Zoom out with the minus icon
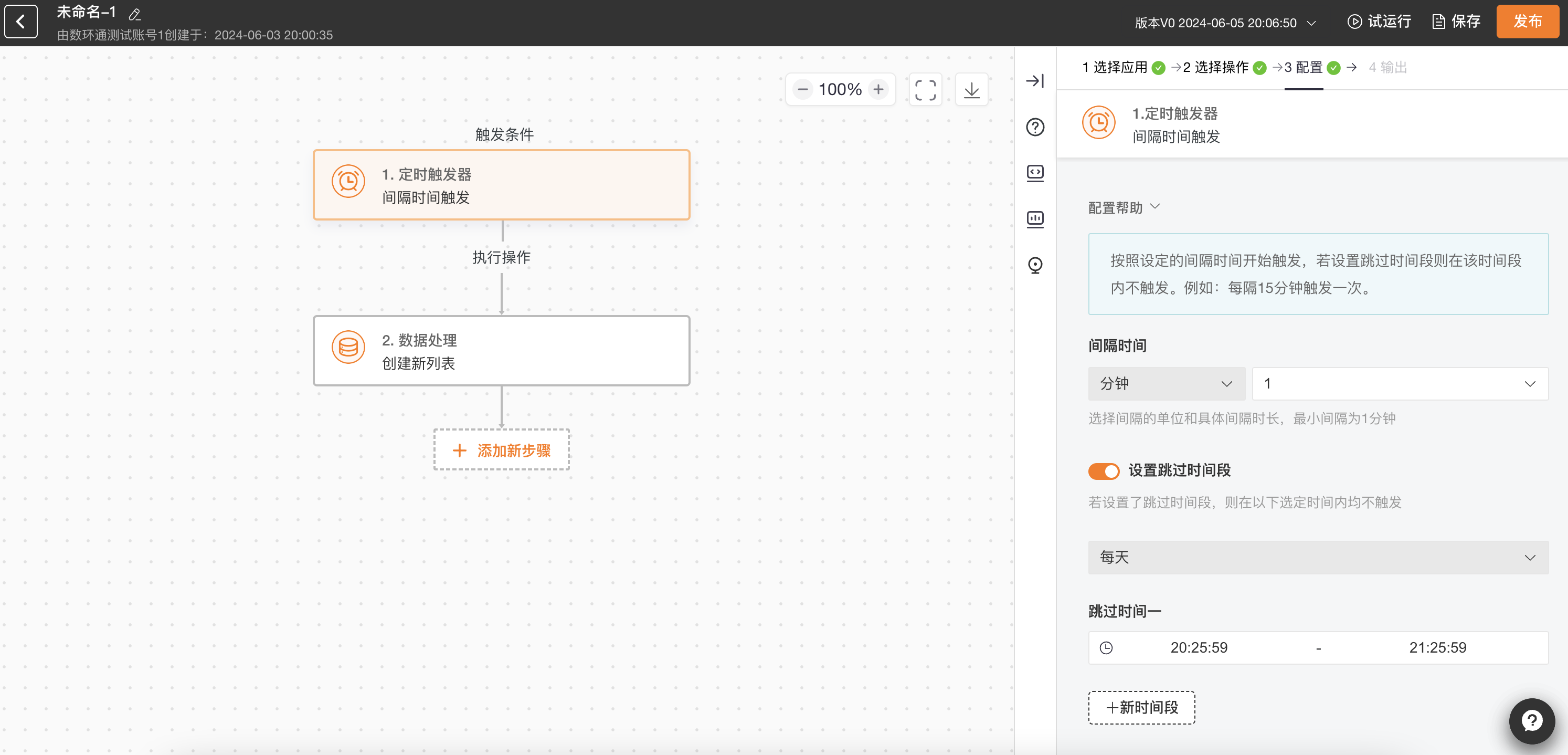This screenshot has height=755, width=1568. tap(802, 89)
